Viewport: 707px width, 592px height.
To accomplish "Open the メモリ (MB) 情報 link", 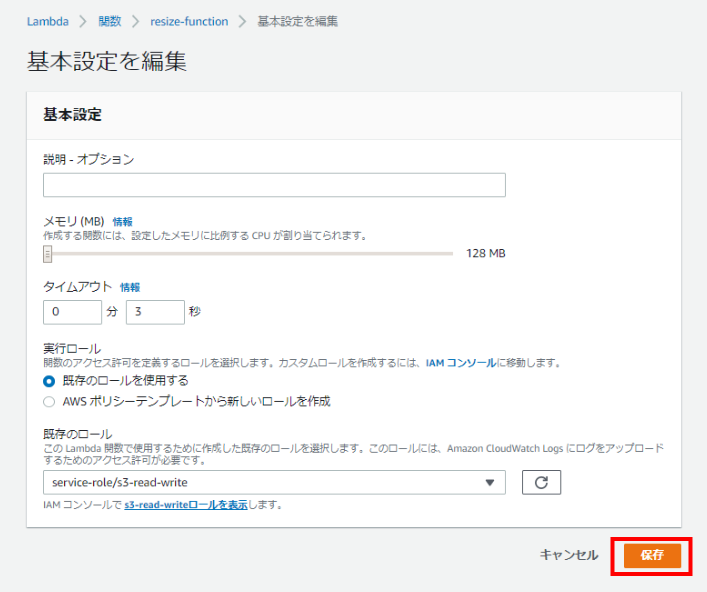I will click(x=122, y=222).
